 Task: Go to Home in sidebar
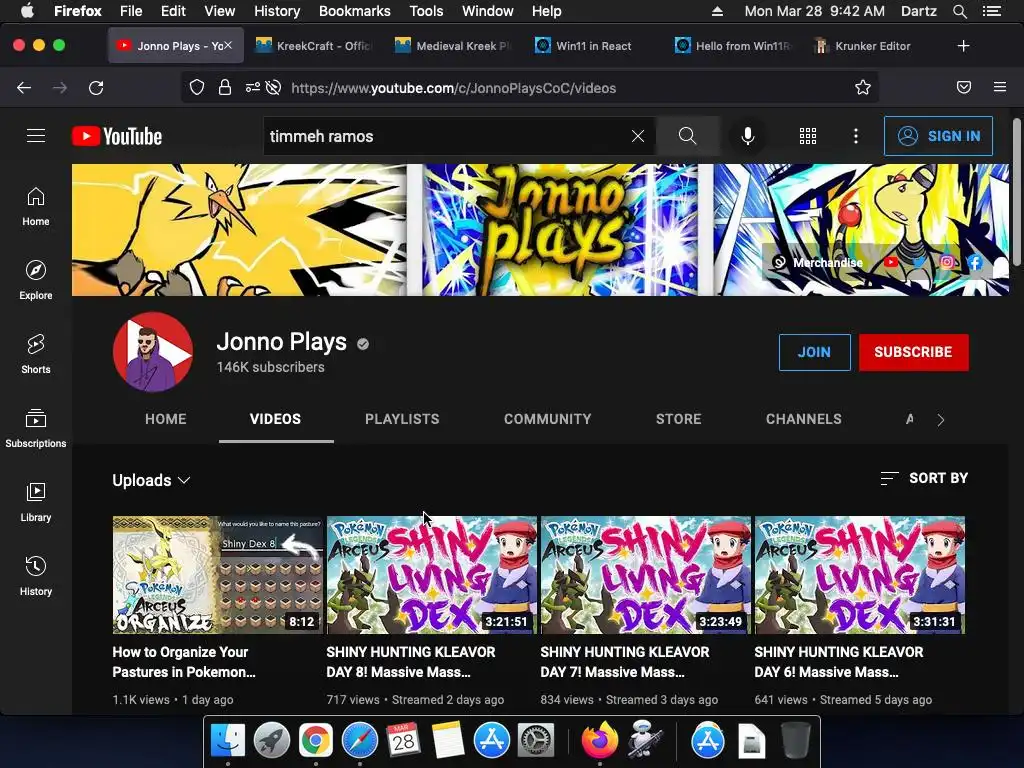36,206
